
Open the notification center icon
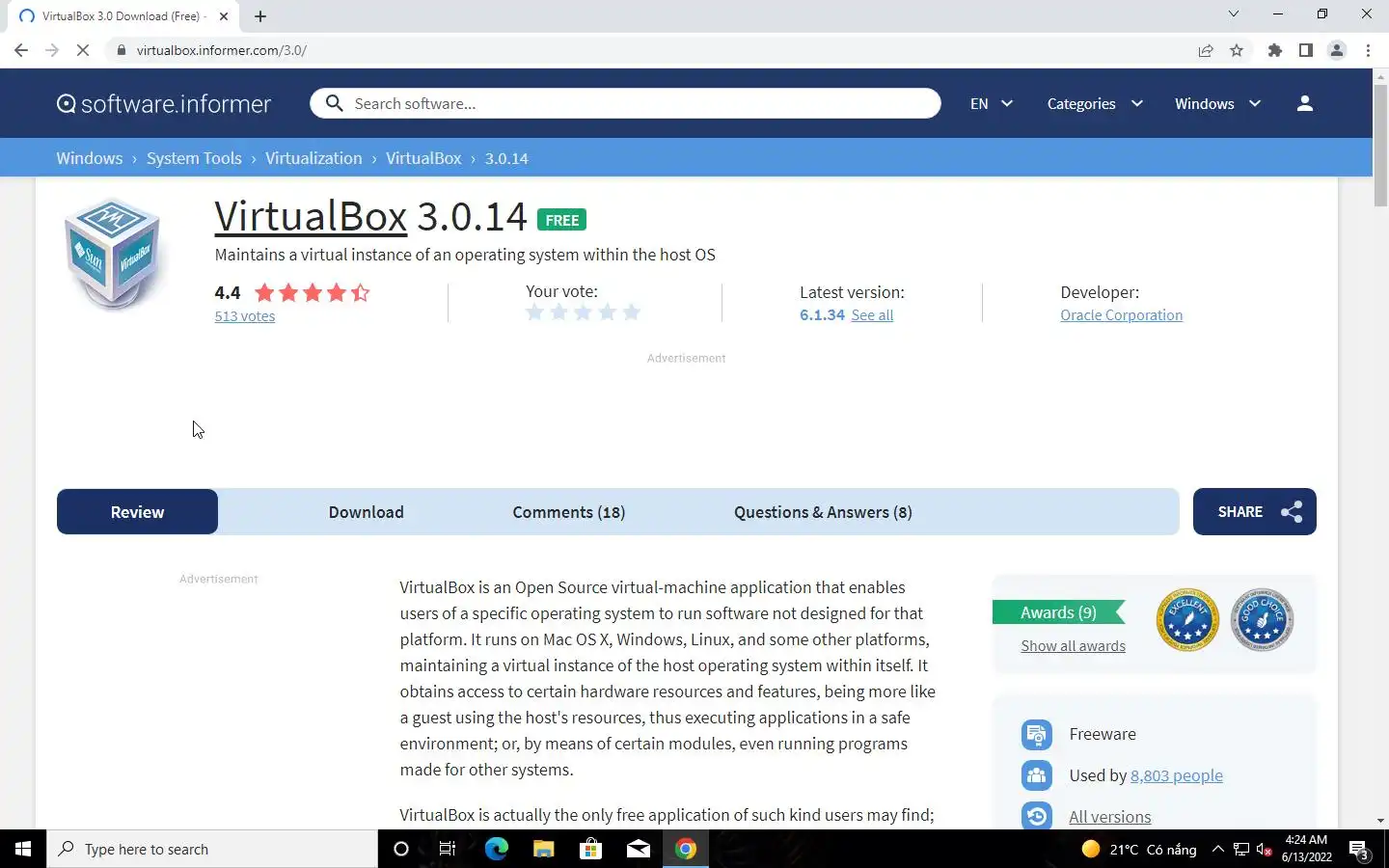click(1359, 850)
